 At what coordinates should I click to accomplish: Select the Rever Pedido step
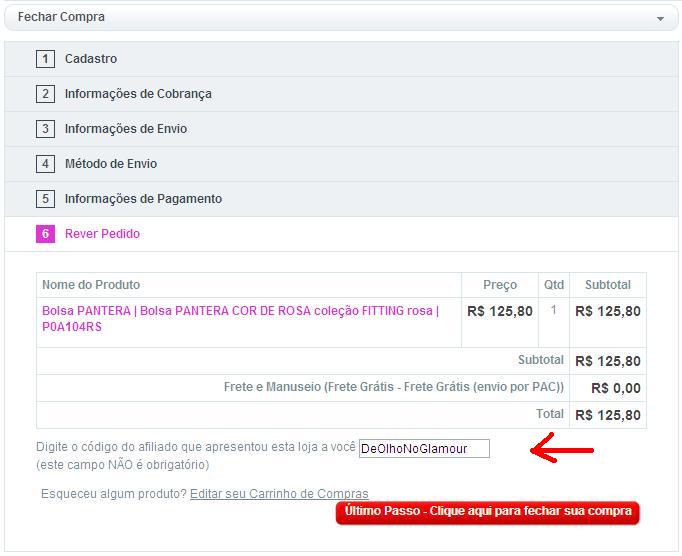coord(341,234)
